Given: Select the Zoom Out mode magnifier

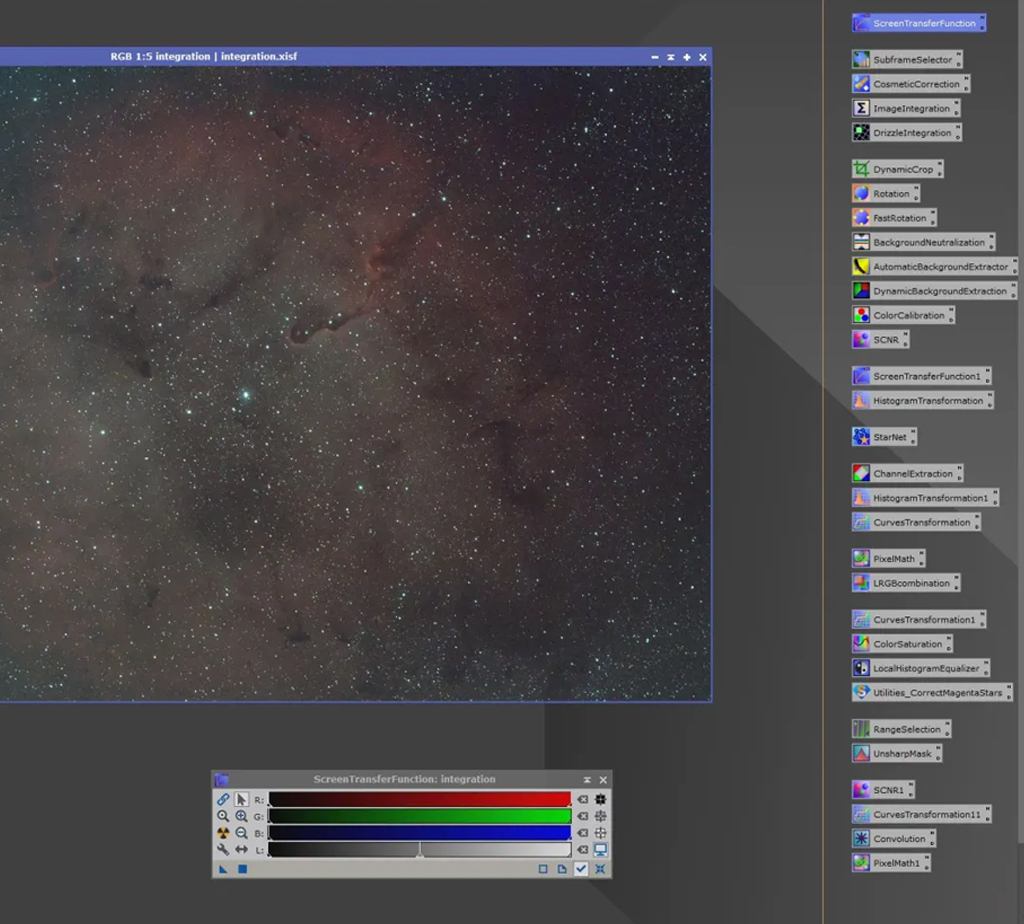Looking at the screenshot, I should pos(241,833).
